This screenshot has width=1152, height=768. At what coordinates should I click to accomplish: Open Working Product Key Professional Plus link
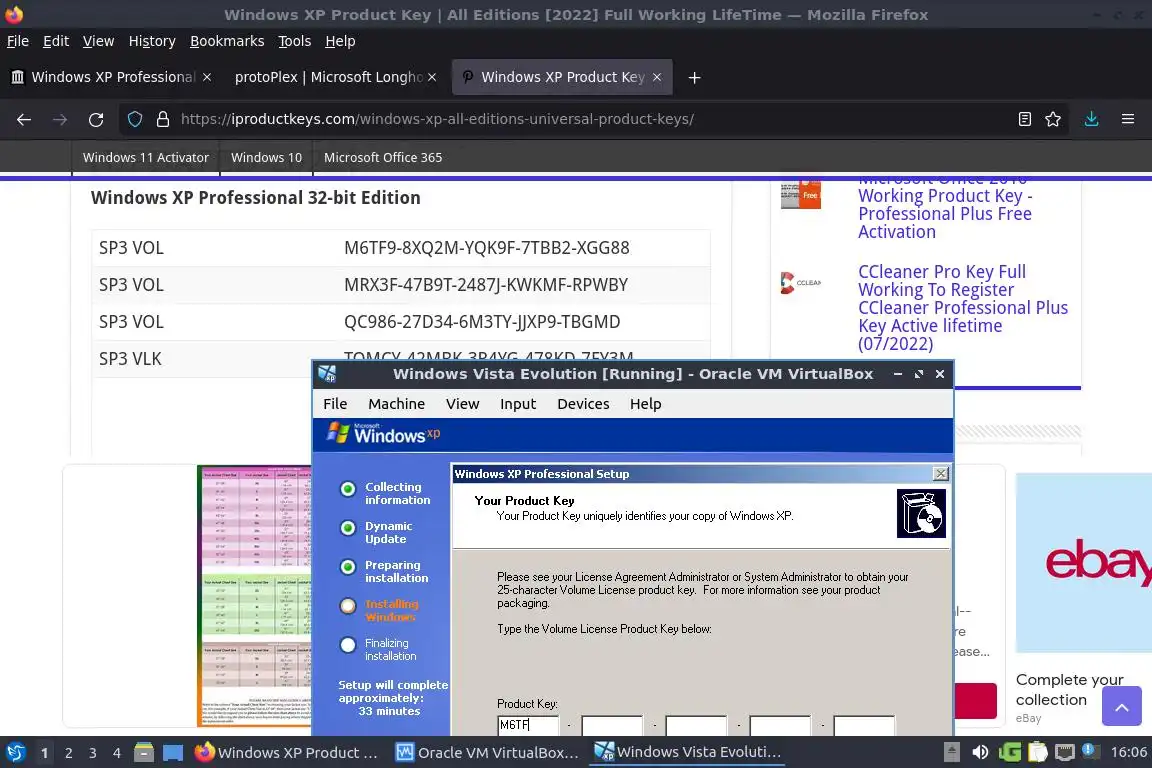[x=945, y=213]
